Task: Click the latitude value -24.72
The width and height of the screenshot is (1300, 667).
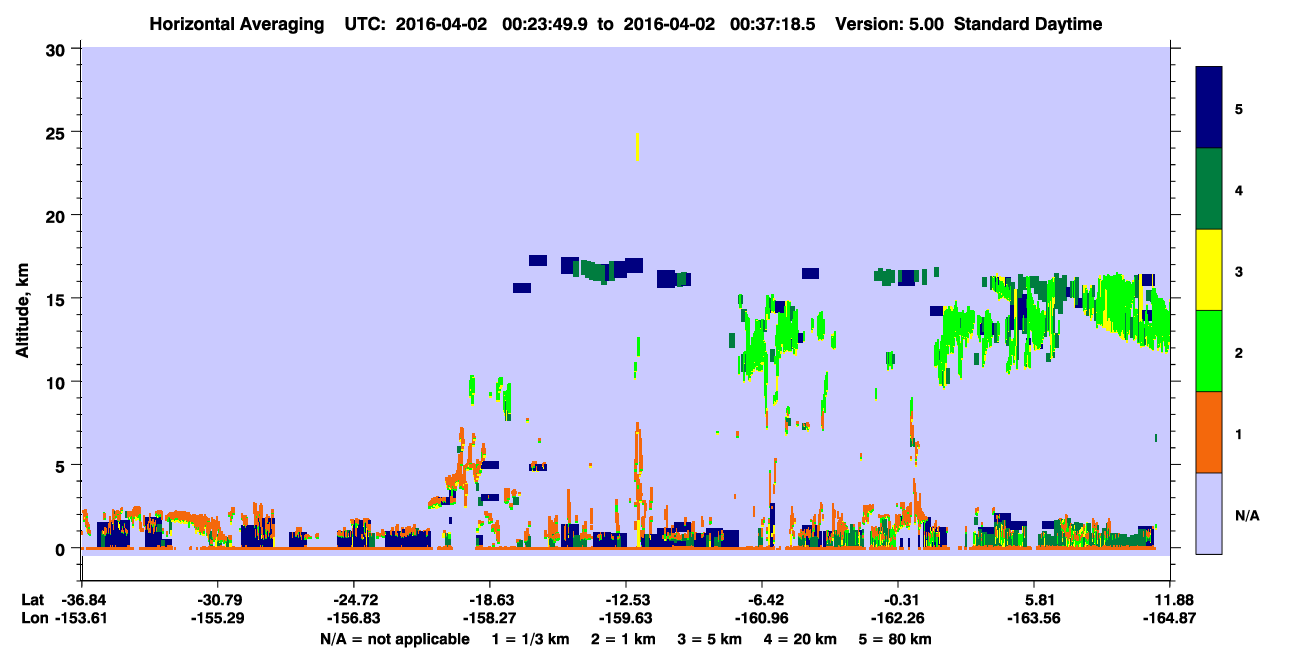Action: click(354, 600)
